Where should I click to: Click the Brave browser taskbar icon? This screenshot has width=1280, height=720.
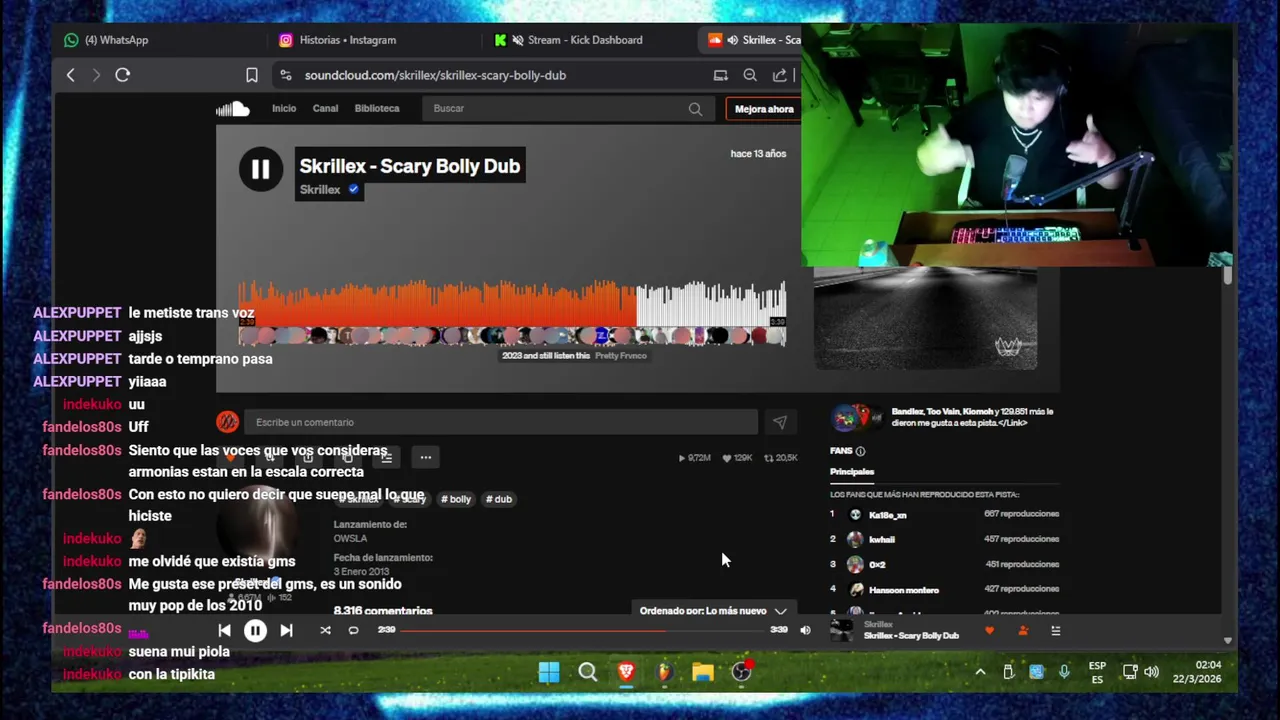pyautogui.click(x=626, y=672)
